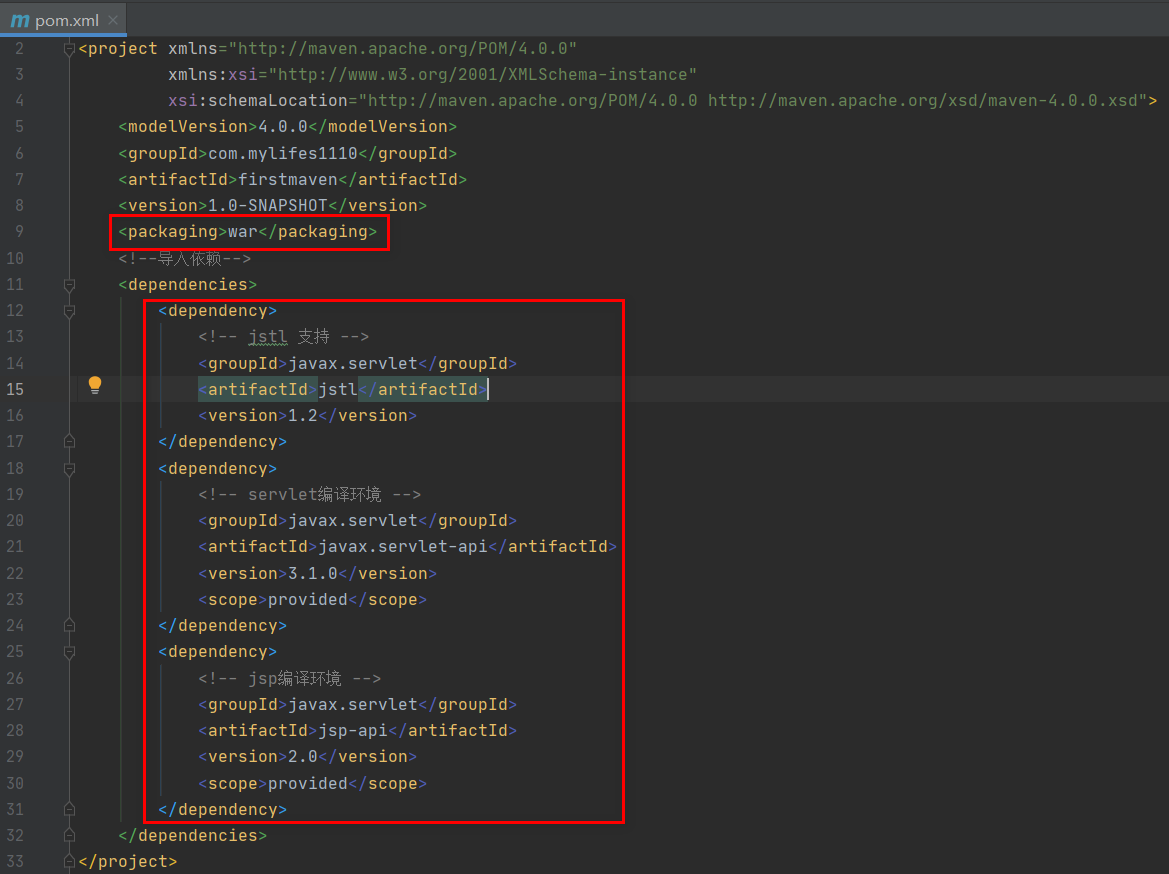1169x874 pixels.
Task: Click the packaging value war
Action: (x=243, y=232)
